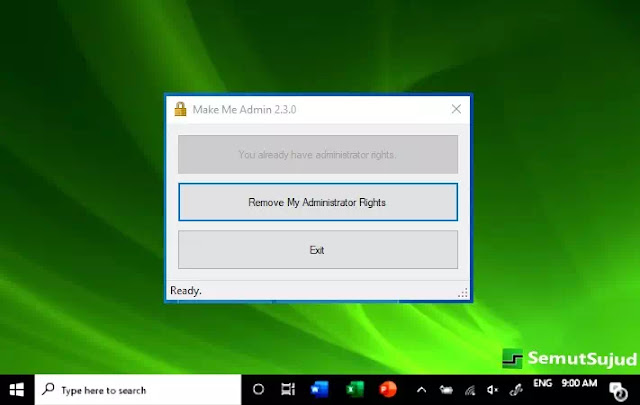The image size is (640, 405).
Task: Show hidden system tray icons
Action: tap(422, 390)
